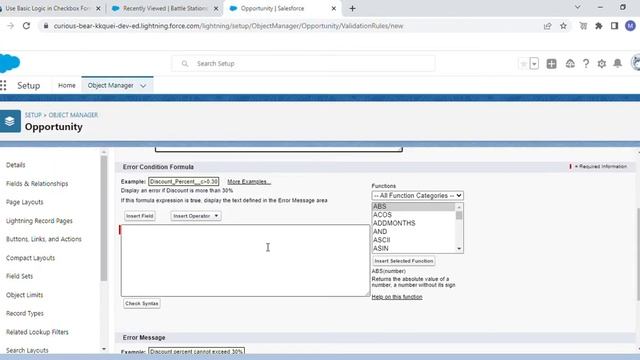Select the Object Manager tab

pyautogui.click(x=111, y=85)
